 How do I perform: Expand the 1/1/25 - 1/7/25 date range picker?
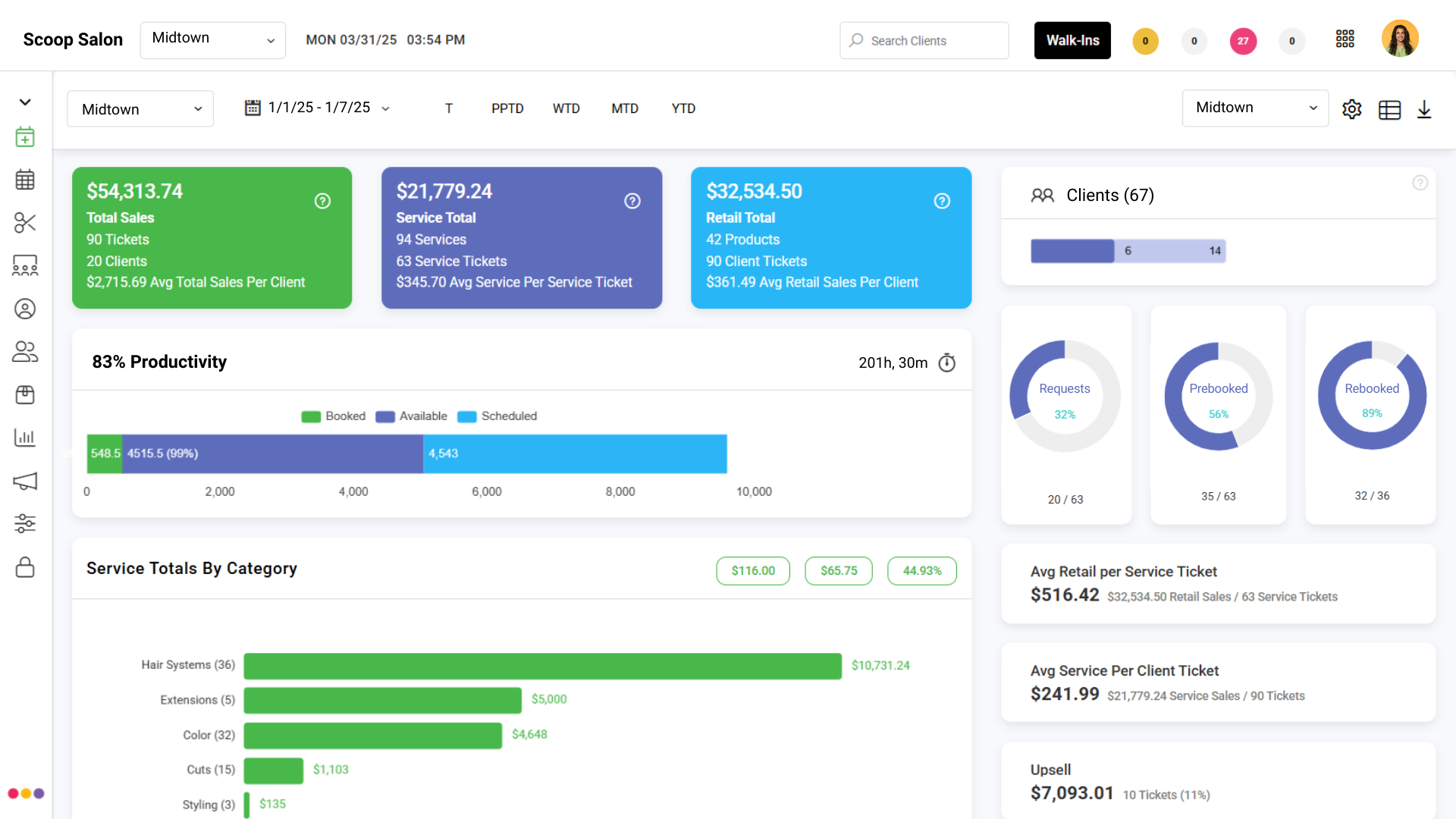pyautogui.click(x=317, y=108)
